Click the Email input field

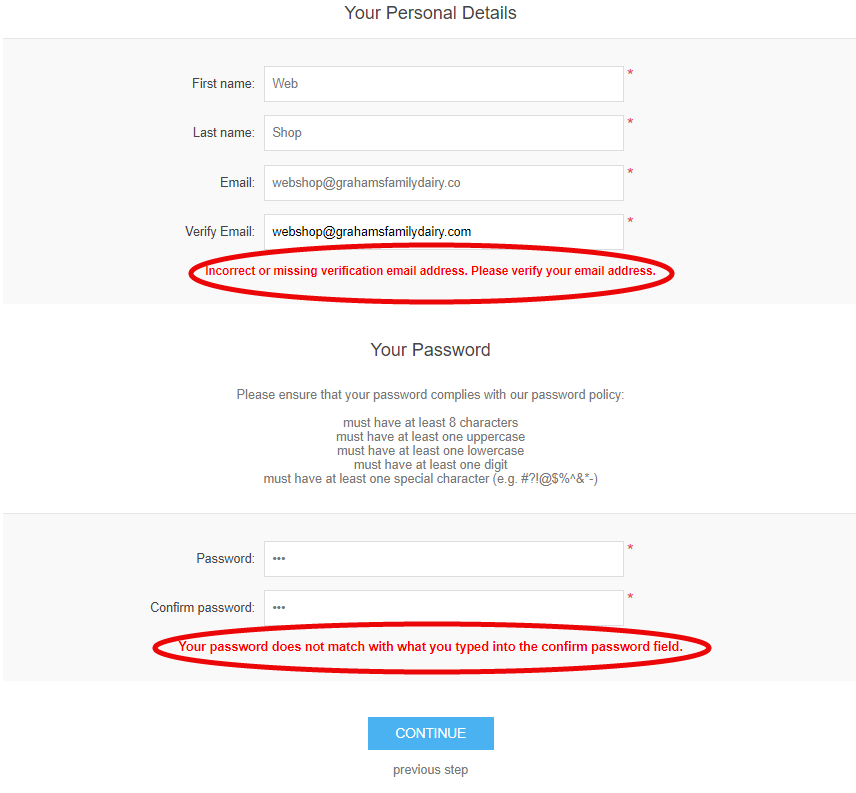443,182
